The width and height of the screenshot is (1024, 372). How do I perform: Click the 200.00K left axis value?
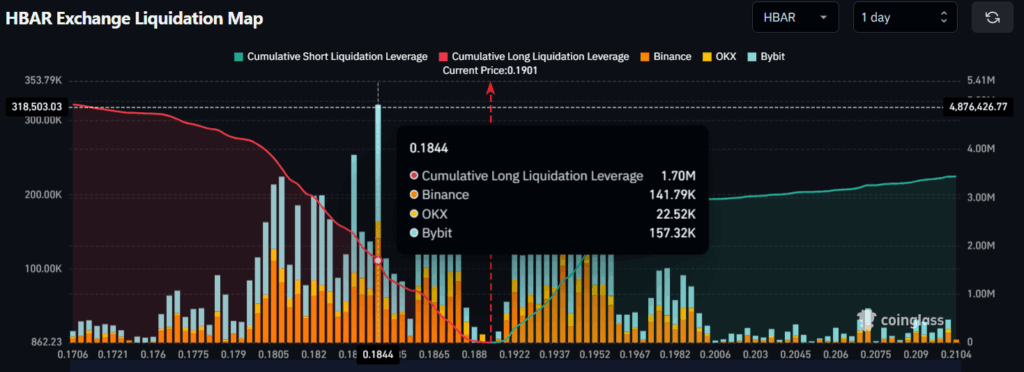point(42,195)
